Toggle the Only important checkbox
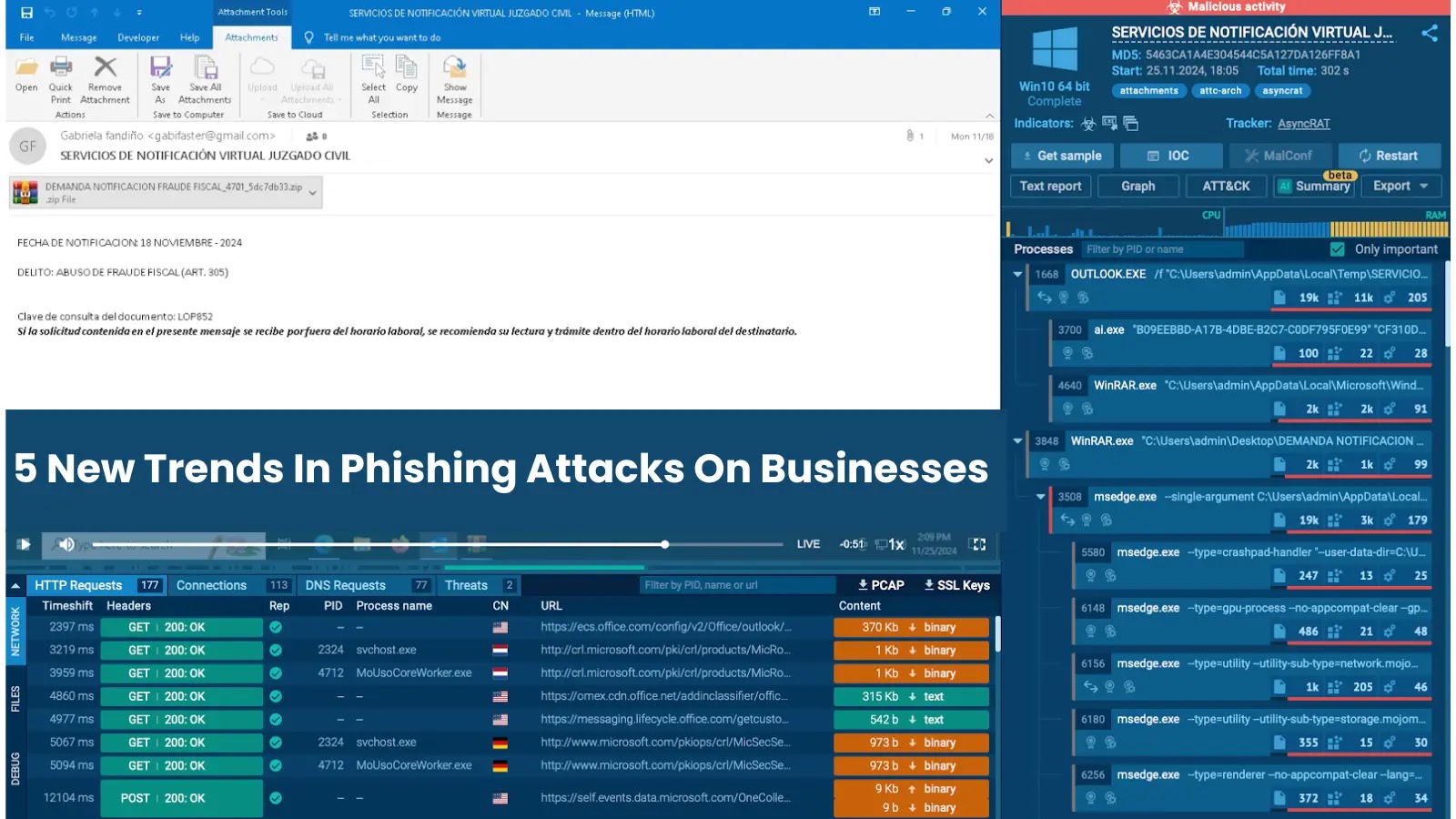Image resolution: width=1456 pixels, height=819 pixels. [x=1337, y=248]
